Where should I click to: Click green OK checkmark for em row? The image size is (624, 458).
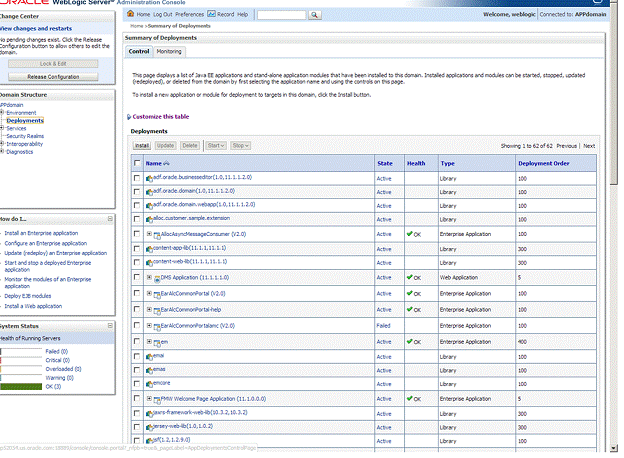click(x=410, y=341)
